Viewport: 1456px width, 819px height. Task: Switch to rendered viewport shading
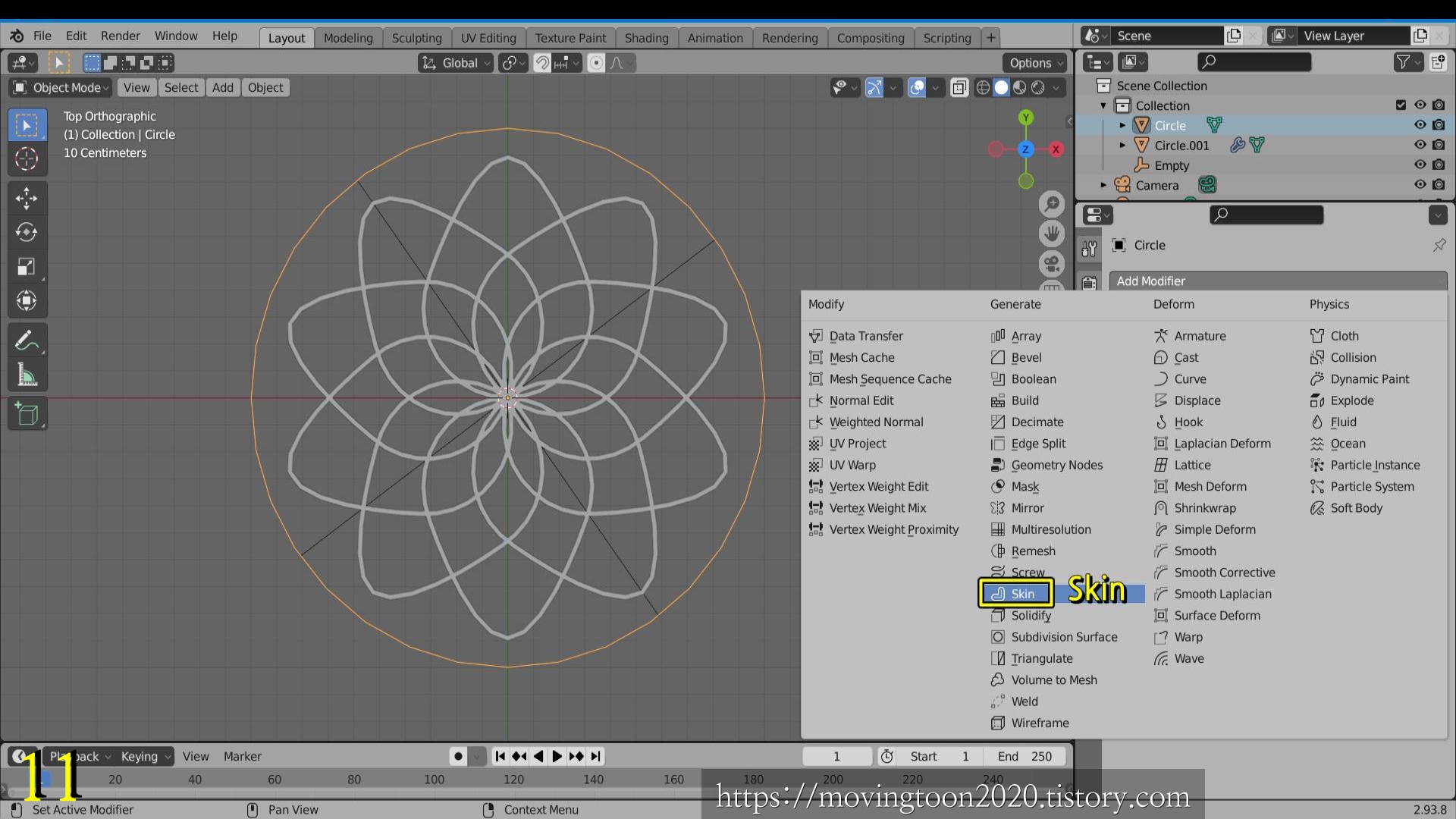(1038, 87)
